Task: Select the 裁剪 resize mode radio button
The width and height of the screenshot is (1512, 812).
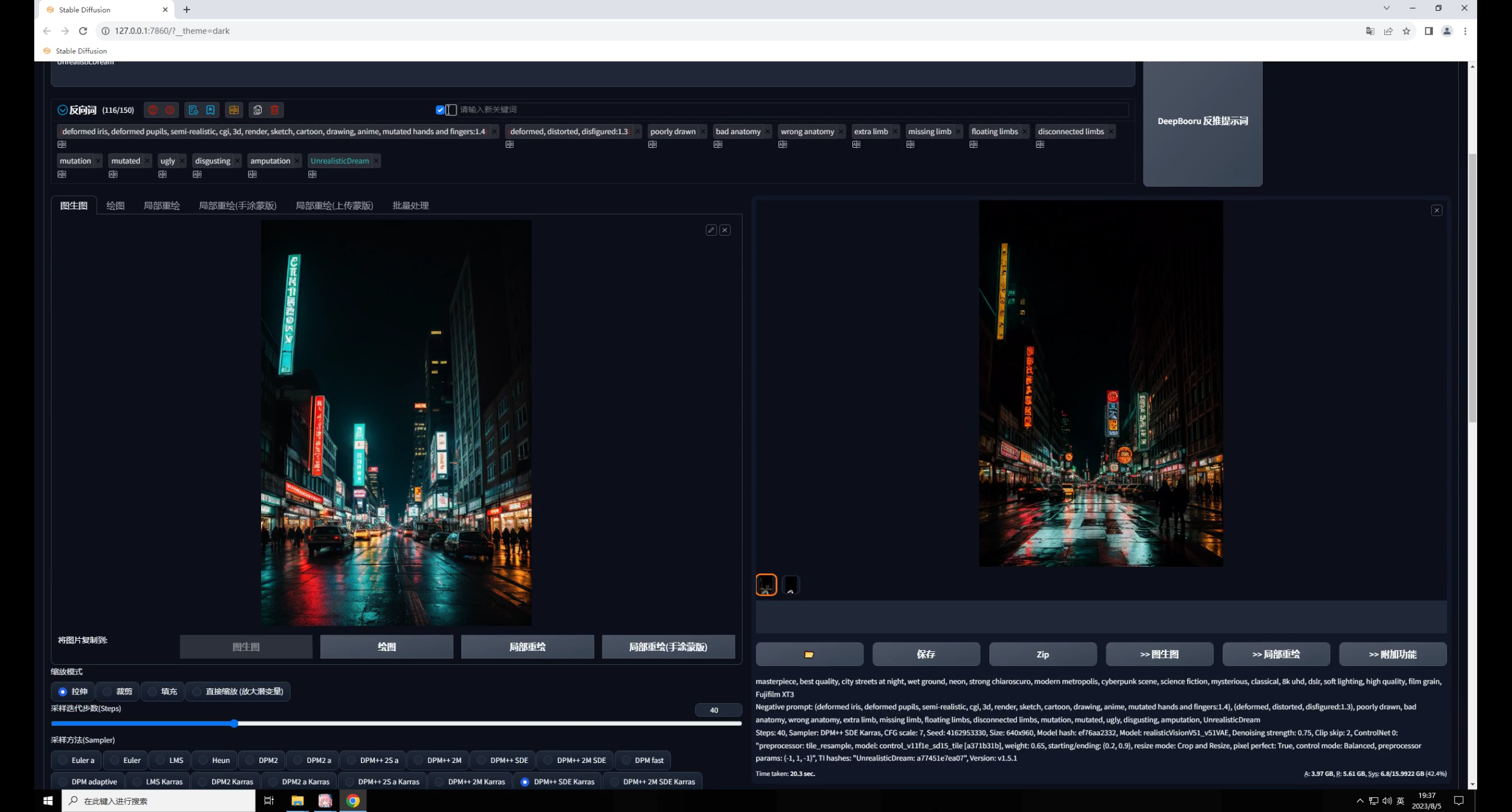Action: 108,691
